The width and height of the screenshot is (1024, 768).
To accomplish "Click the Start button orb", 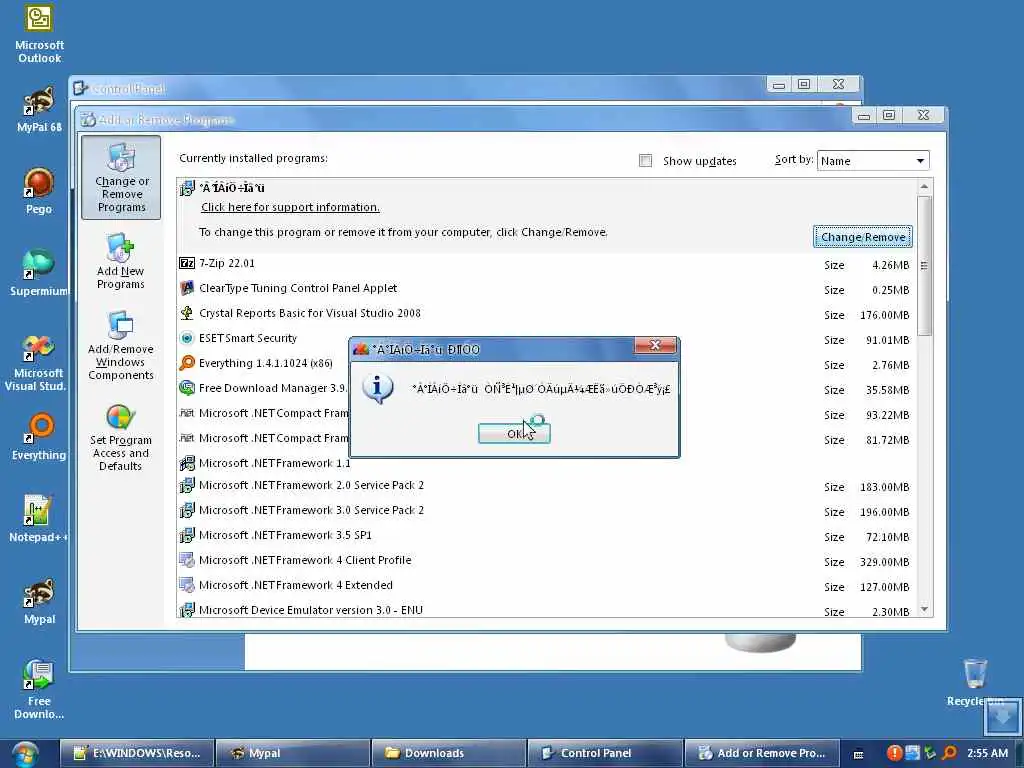I will pos(25,754).
